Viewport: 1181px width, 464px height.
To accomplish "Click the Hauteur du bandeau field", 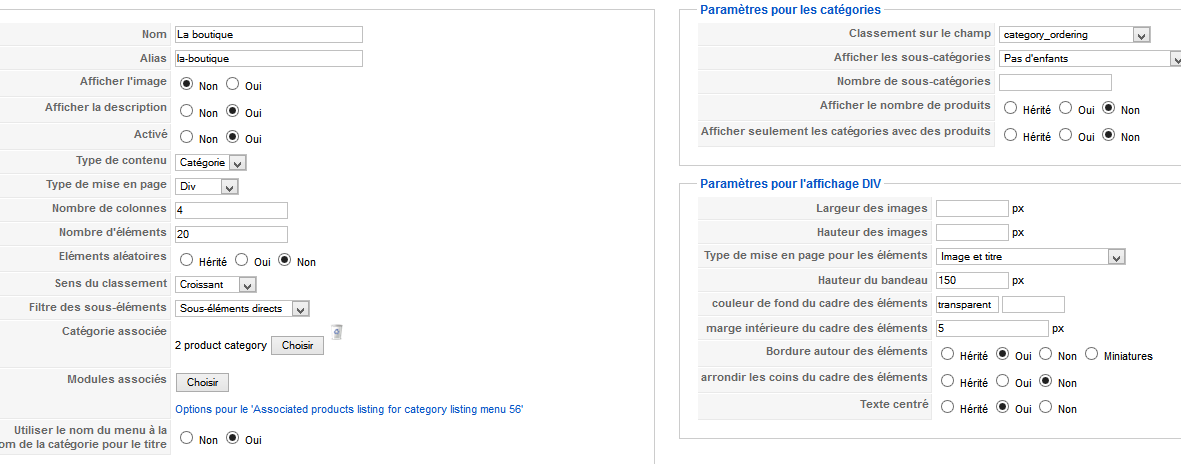I will point(972,280).
